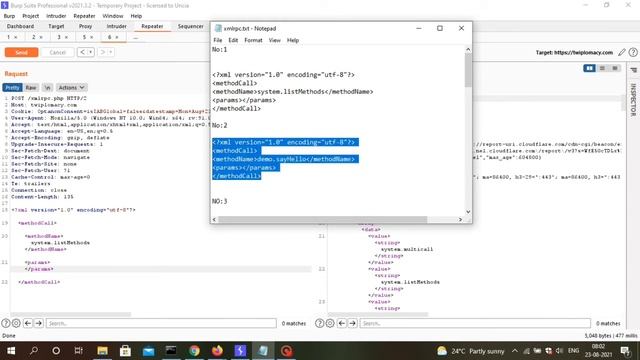Click next match arrow in response search

point(352,323)
